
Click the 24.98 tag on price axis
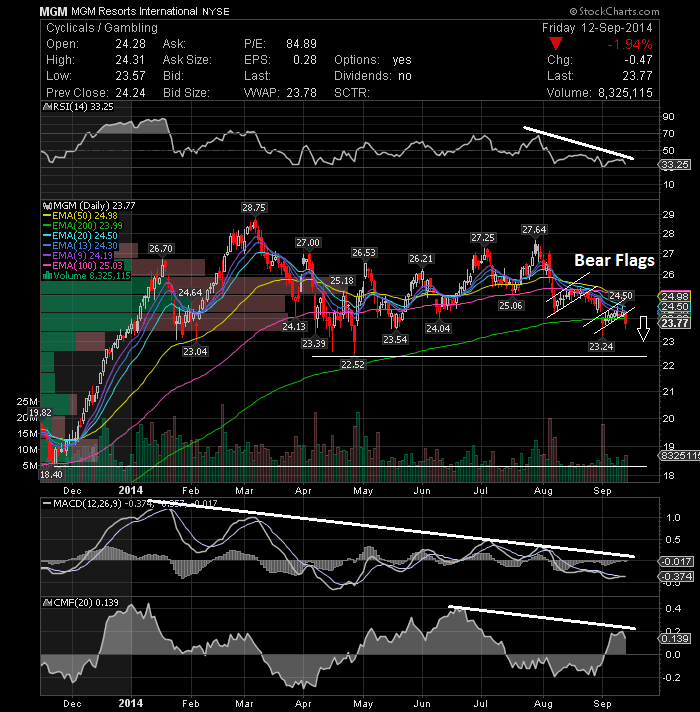[x=675, y=296]
